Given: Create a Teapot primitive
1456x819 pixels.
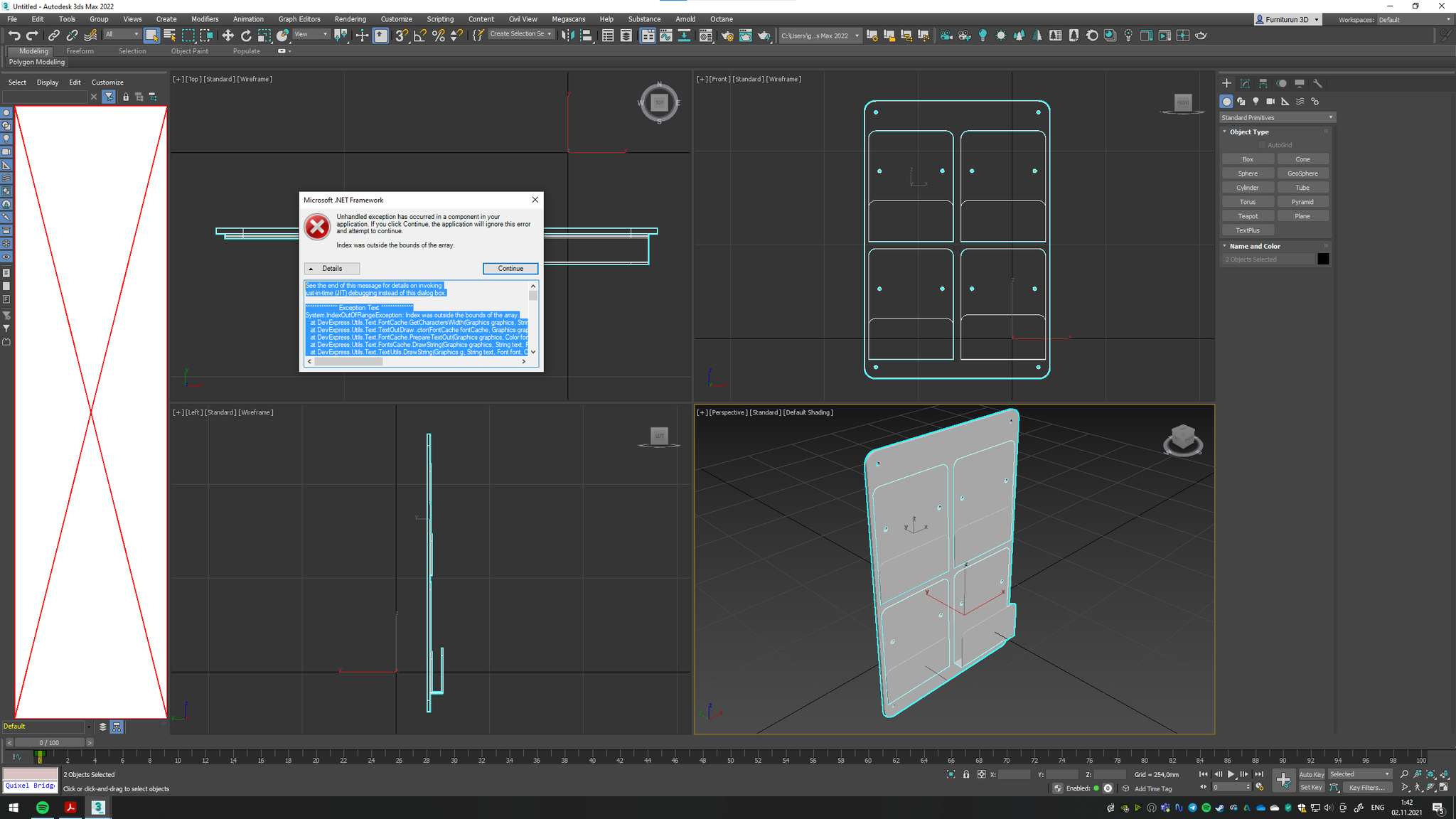Looking at the screenshot, I should point(1248,216).
